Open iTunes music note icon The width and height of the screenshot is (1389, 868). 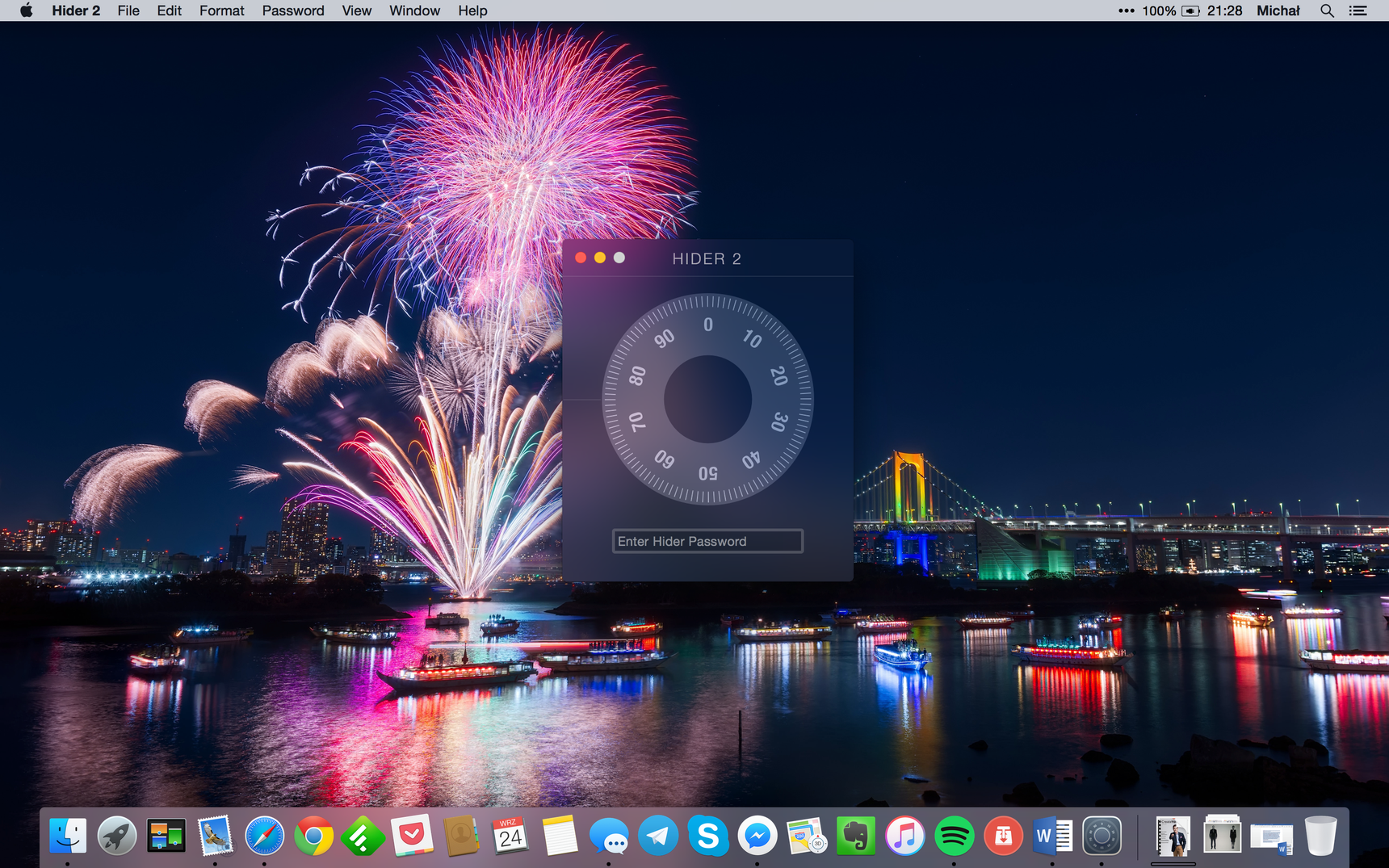(904, 837)
